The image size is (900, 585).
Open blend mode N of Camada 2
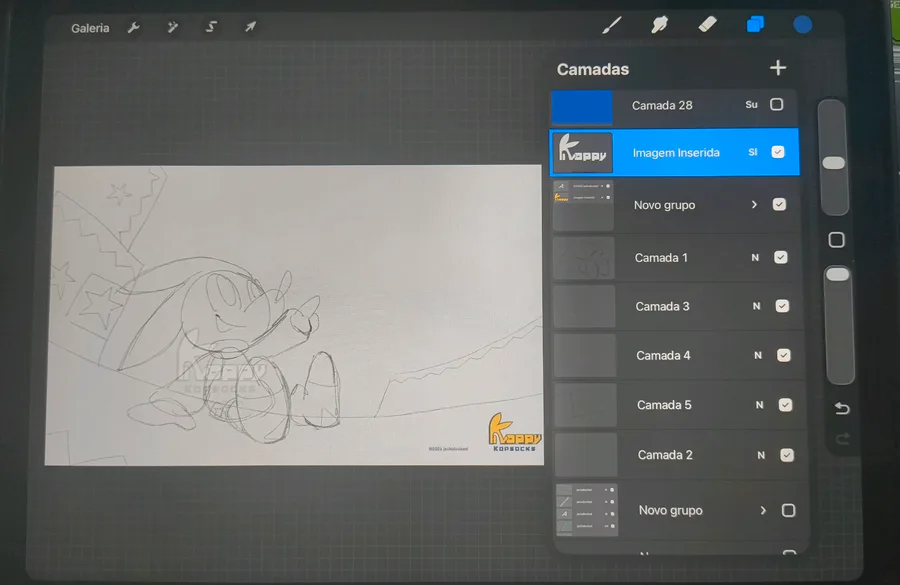[x=761, y=455]
